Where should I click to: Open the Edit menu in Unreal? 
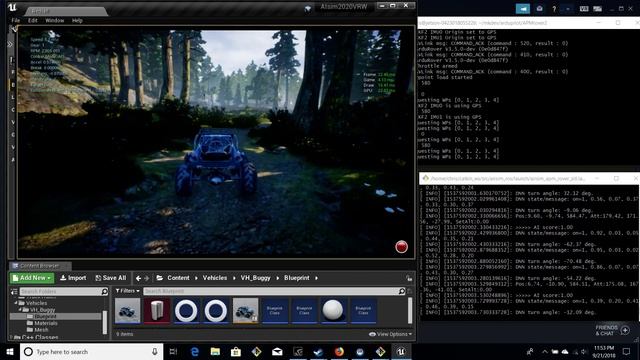tap(33, 20)
